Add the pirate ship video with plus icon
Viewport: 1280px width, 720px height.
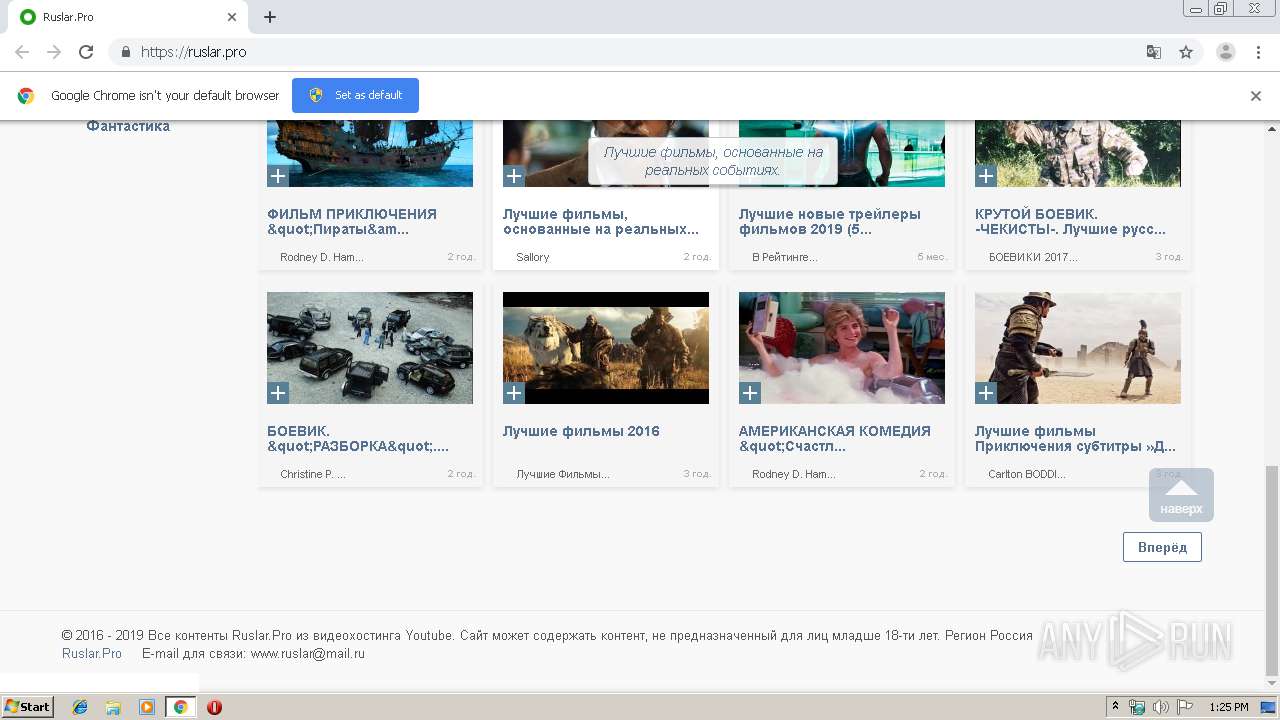pos(277,176)
